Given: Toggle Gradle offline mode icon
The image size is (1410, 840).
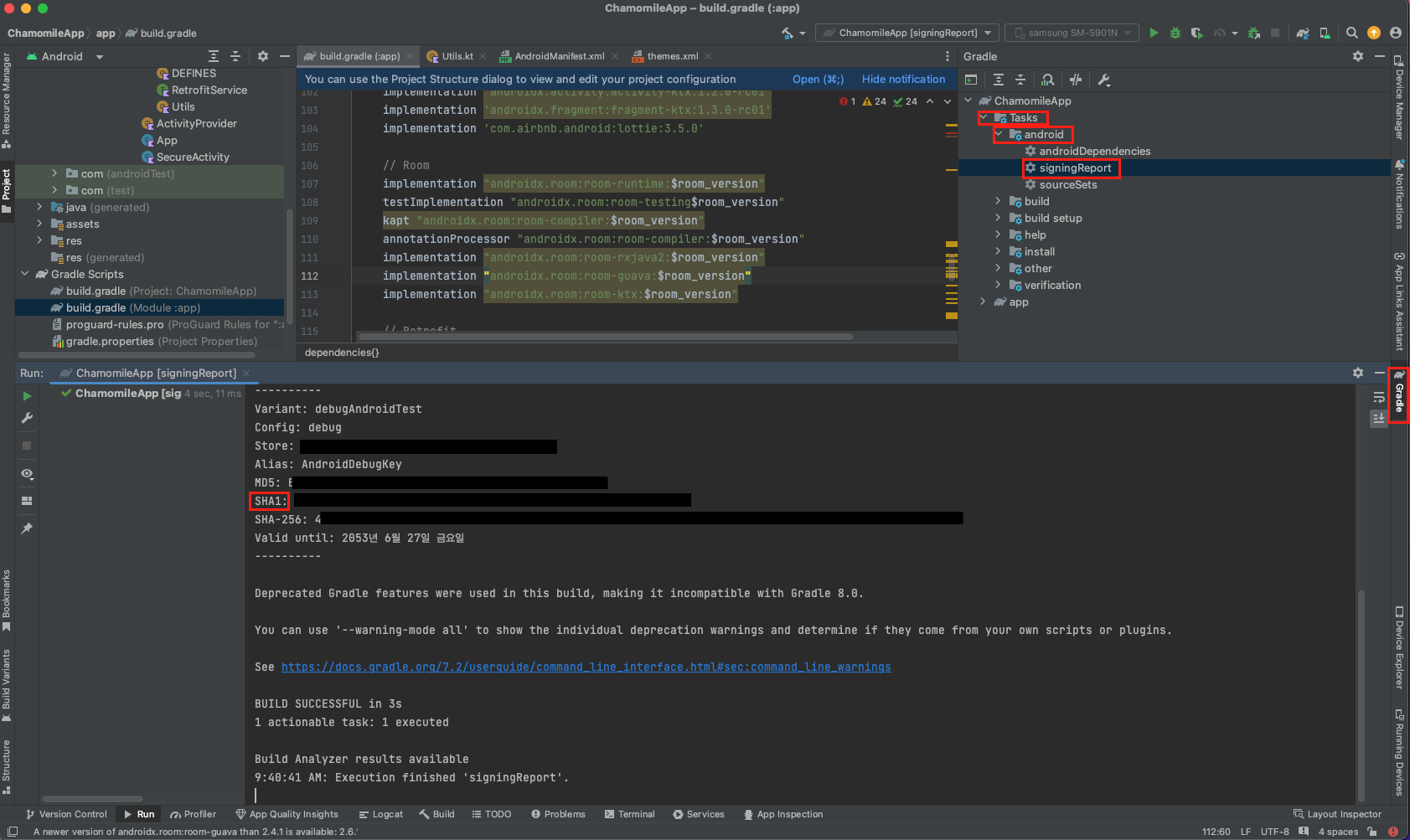Looking at the screenshot, I should tap(1076, 80).
